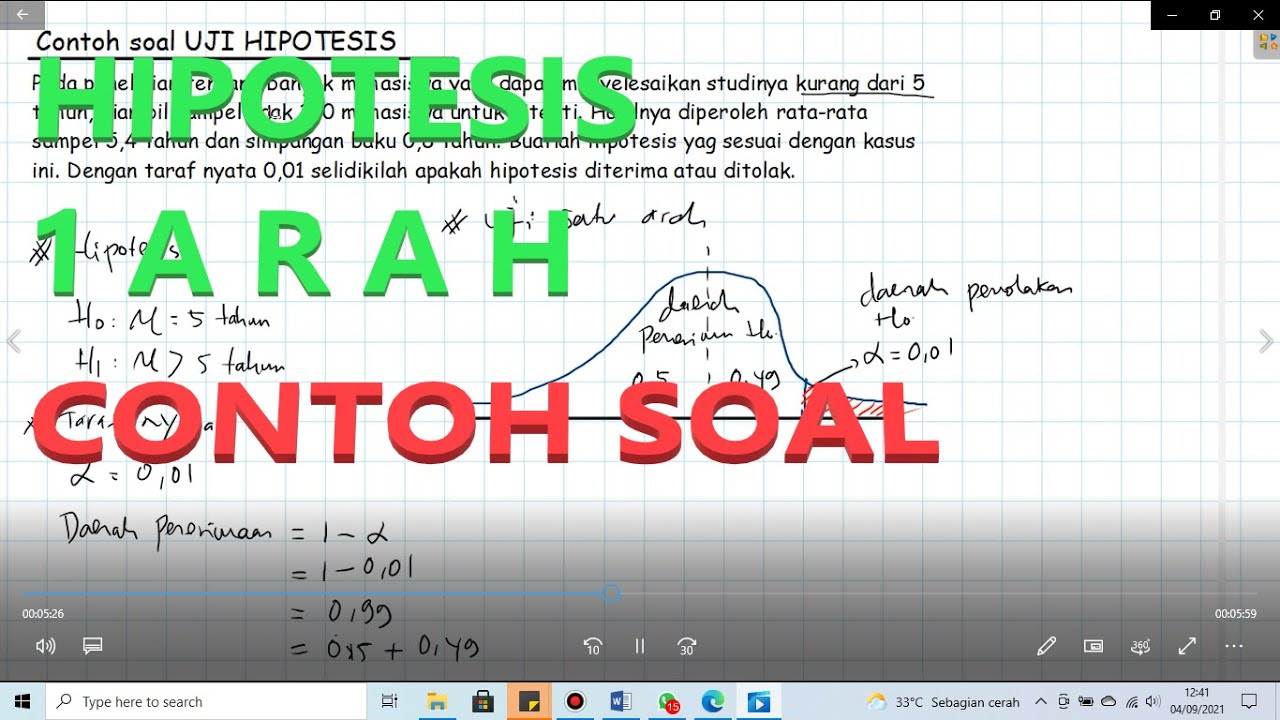
Task: Open WhatsApp with 15 notifications
Action: 667,702
